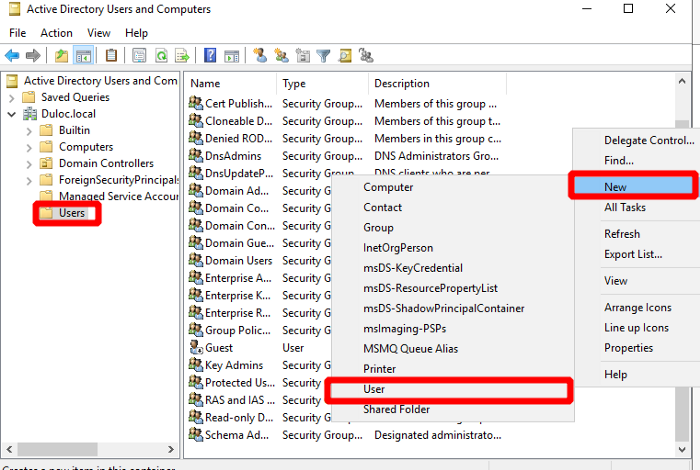The width and height of the screenshot is (700, 470).
Task: Open Properties via toolbar sheet icon
Action: coord(139,56)
